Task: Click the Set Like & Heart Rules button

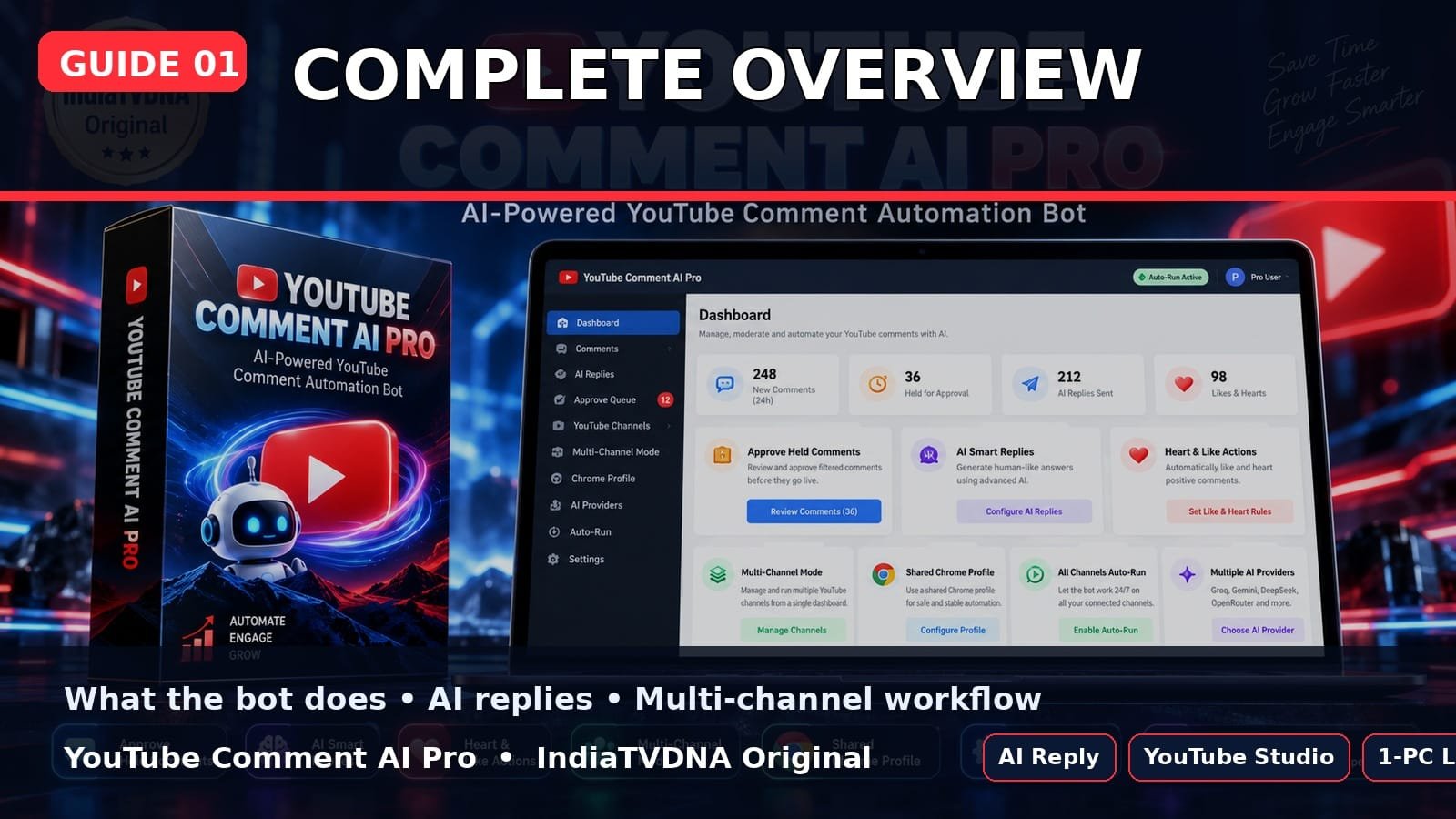Action: click(1229, 511)
